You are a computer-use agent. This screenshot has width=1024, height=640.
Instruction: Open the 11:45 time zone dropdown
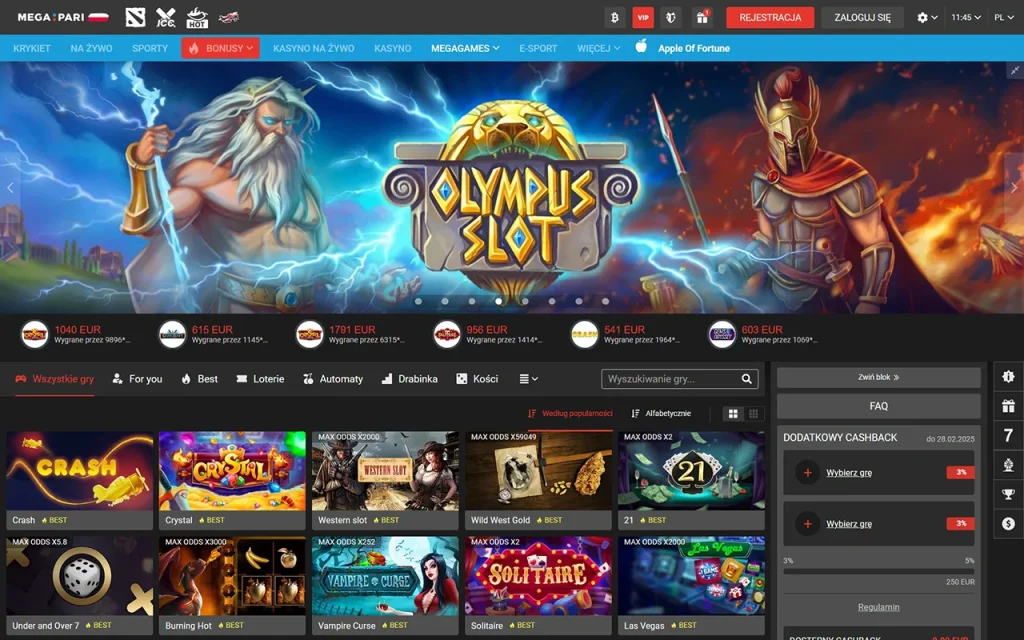click(x=966, y=18)
